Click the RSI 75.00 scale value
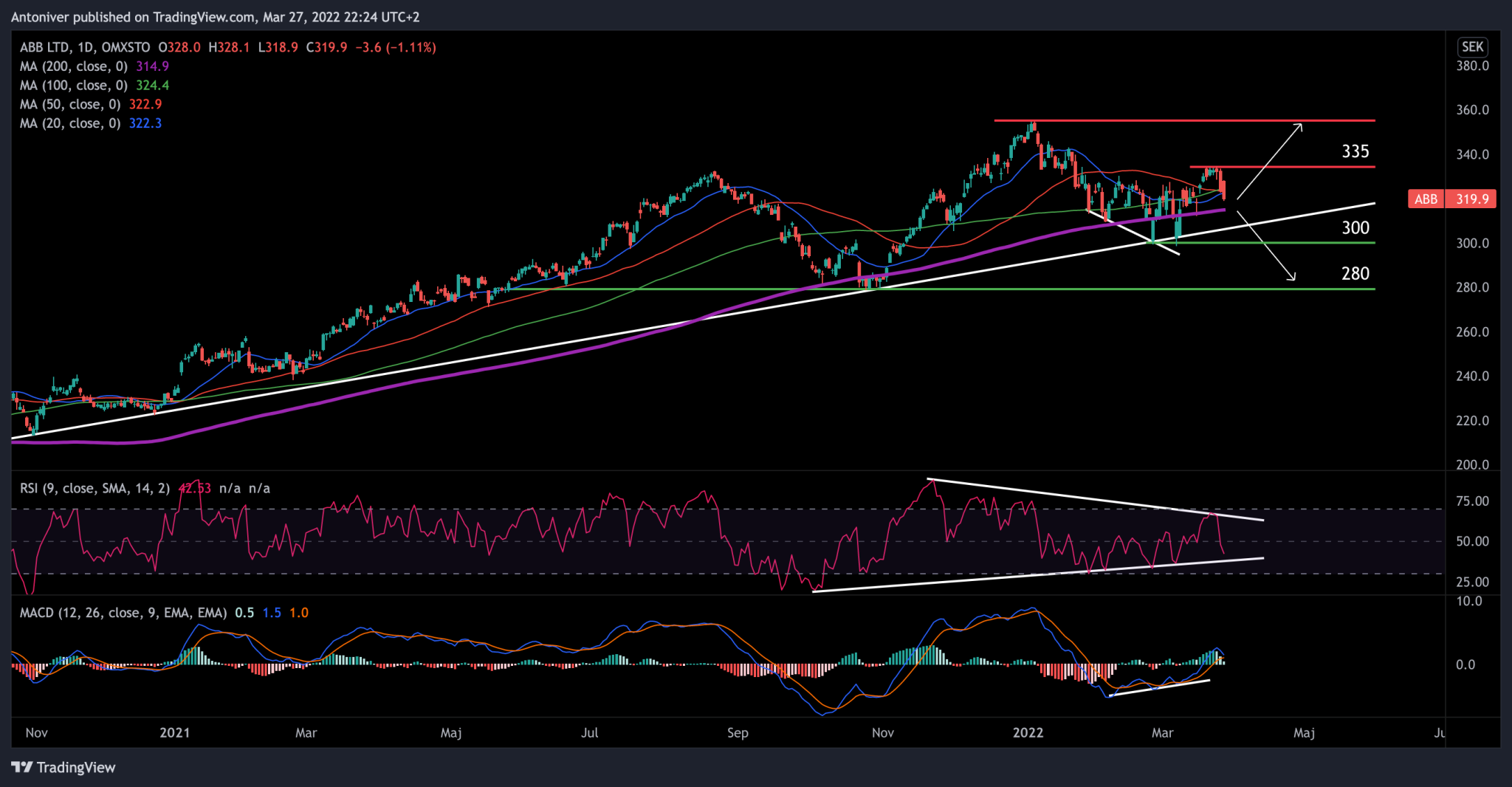Viewport: 1512px width, 787px height. pyautogui.click(x=1472, y=501)
